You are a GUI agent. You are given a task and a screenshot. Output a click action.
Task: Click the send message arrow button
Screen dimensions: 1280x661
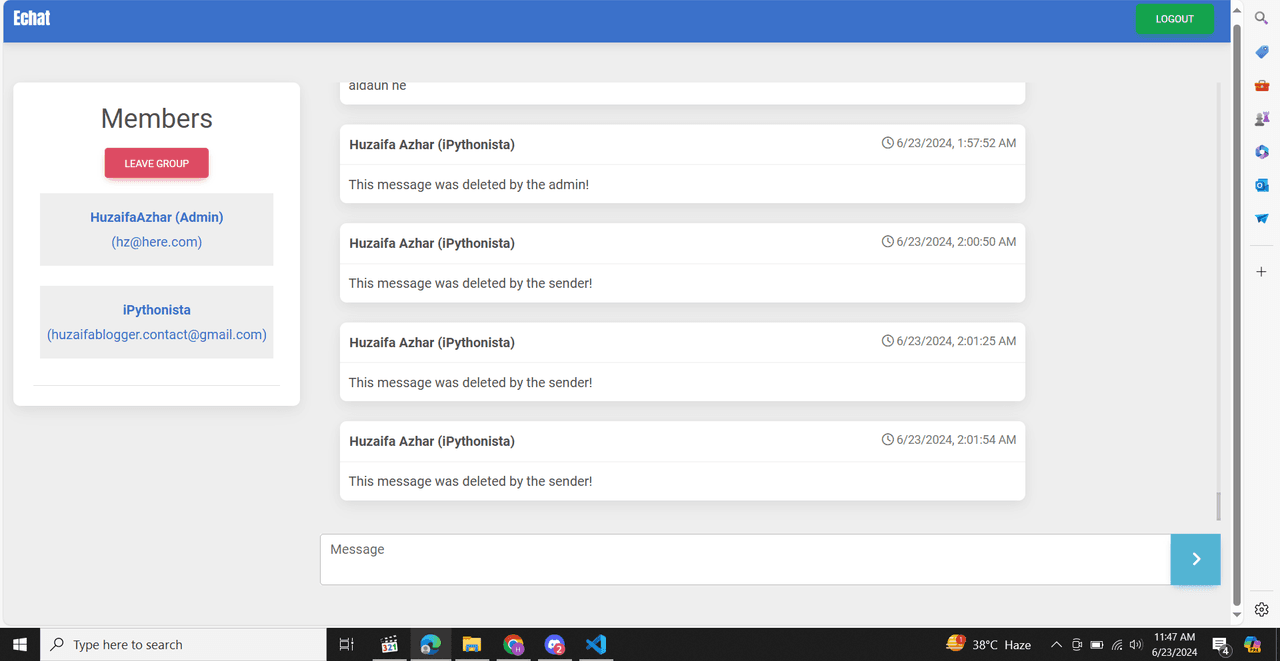1195,559
